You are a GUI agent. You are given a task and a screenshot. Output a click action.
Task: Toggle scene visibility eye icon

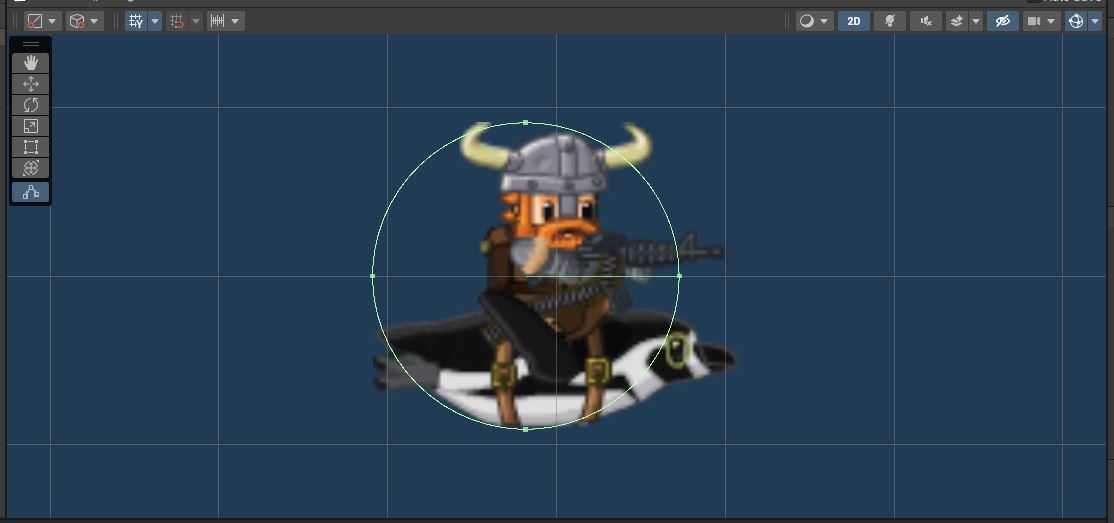[1002, 21]
